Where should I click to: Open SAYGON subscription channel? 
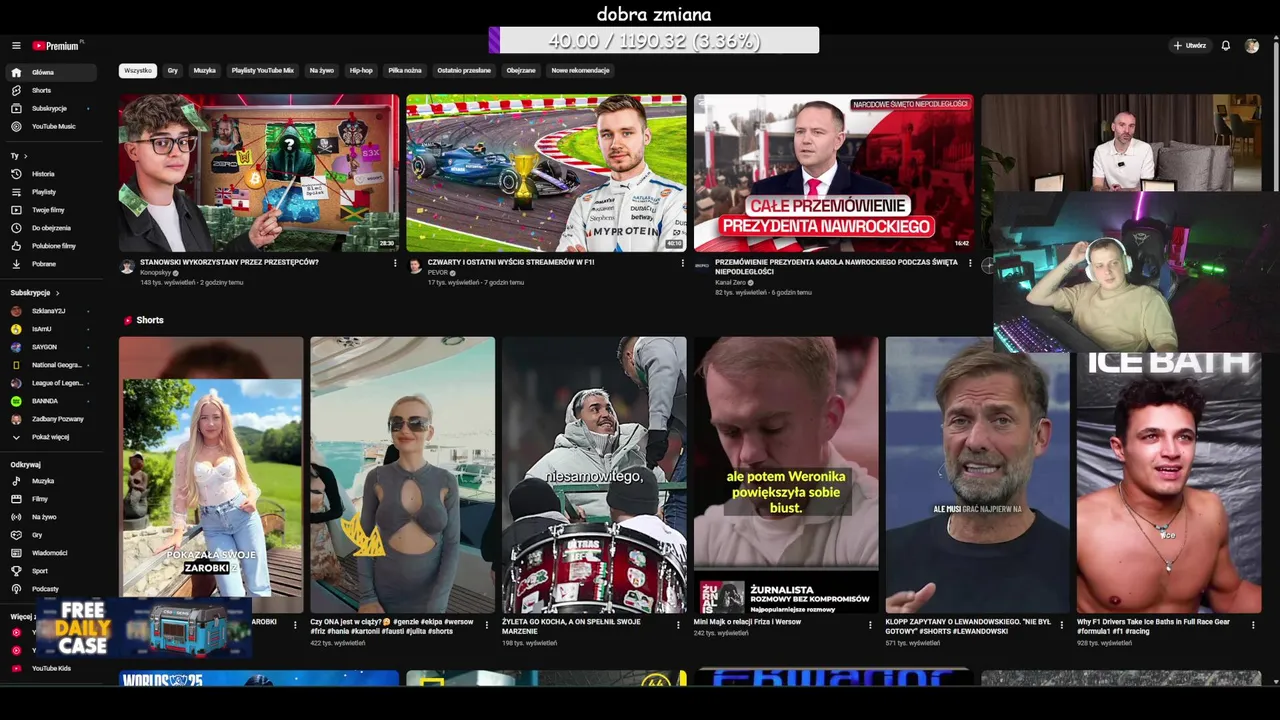pyautogui.click(x=50, y=347)
